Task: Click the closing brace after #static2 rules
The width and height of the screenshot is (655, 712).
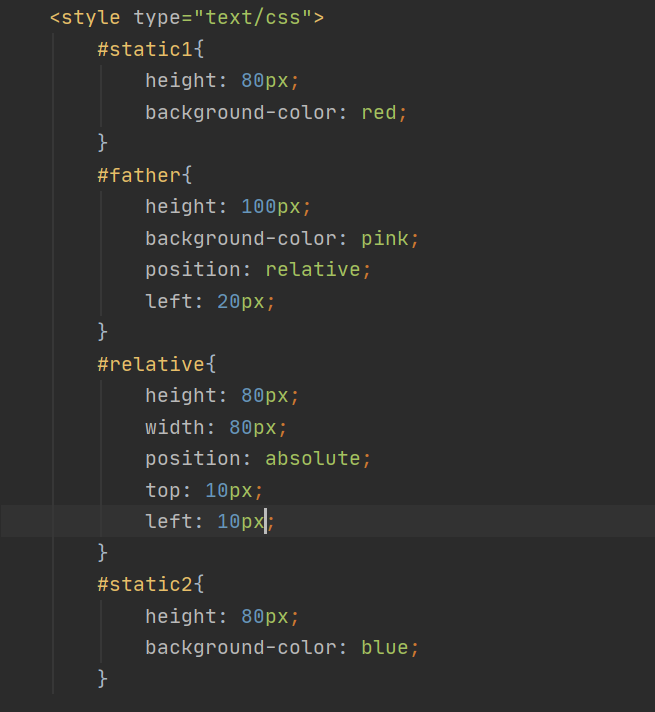Action: 102,678
